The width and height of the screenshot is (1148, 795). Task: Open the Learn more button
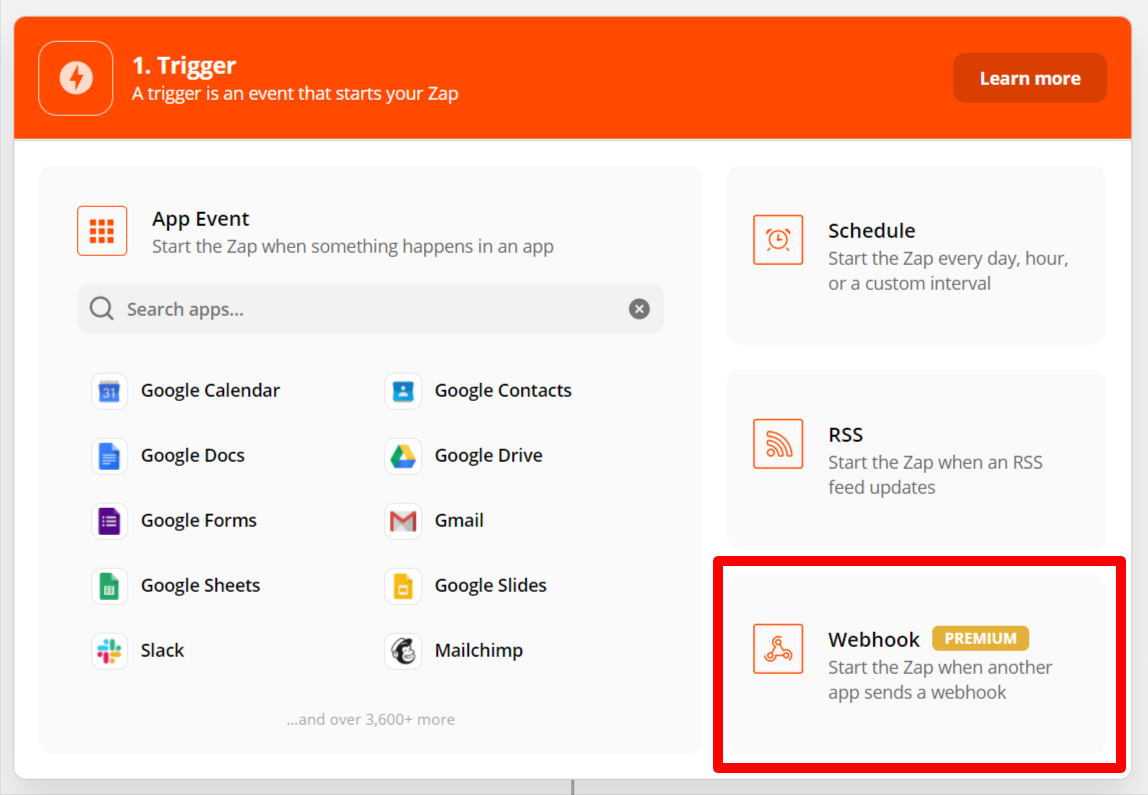click(x=1029, y=78)
